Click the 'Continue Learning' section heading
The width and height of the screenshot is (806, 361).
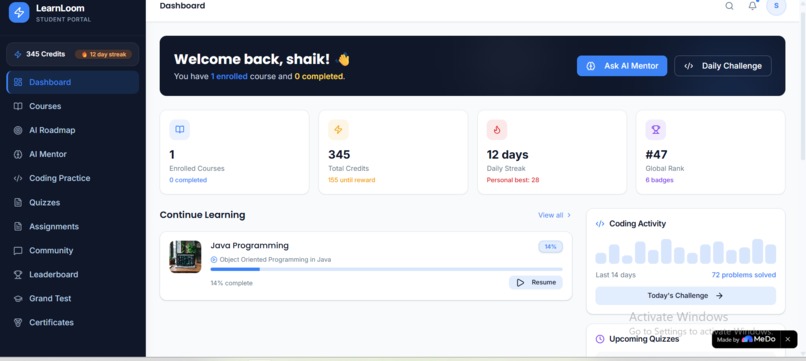pyautogui.click(x=203, y=215)
